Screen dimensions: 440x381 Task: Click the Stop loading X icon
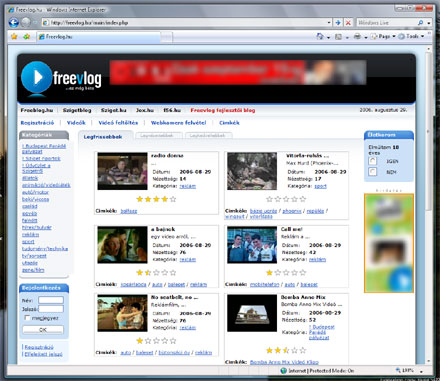[x=348, y=23]
